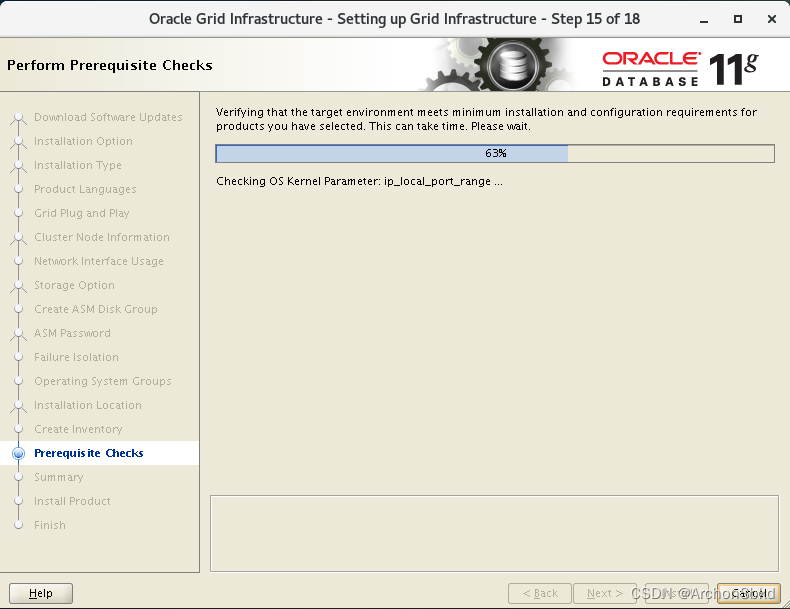
Task: Select the Installation Type step
Action: [x=78, y=165]
